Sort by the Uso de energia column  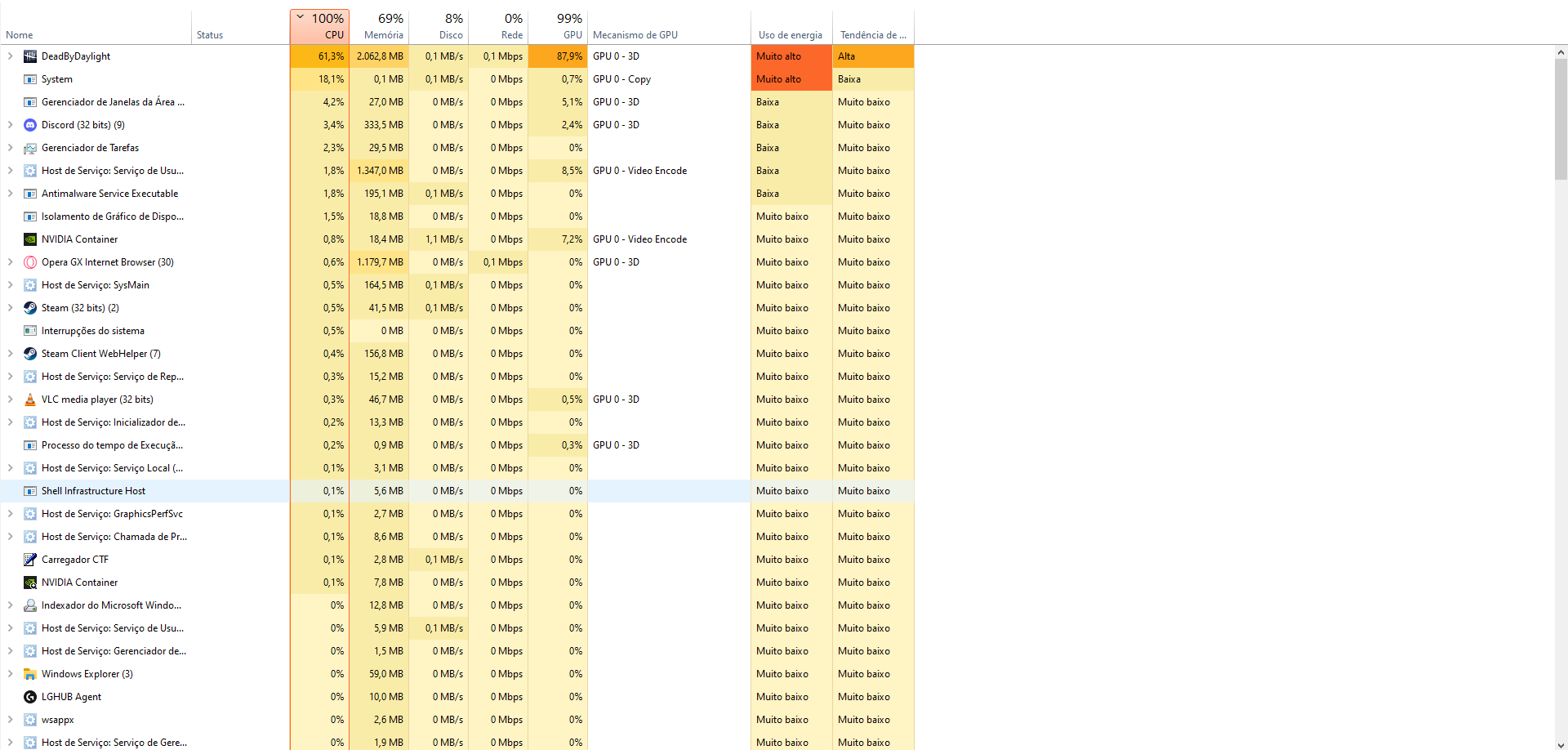point(791,27)
